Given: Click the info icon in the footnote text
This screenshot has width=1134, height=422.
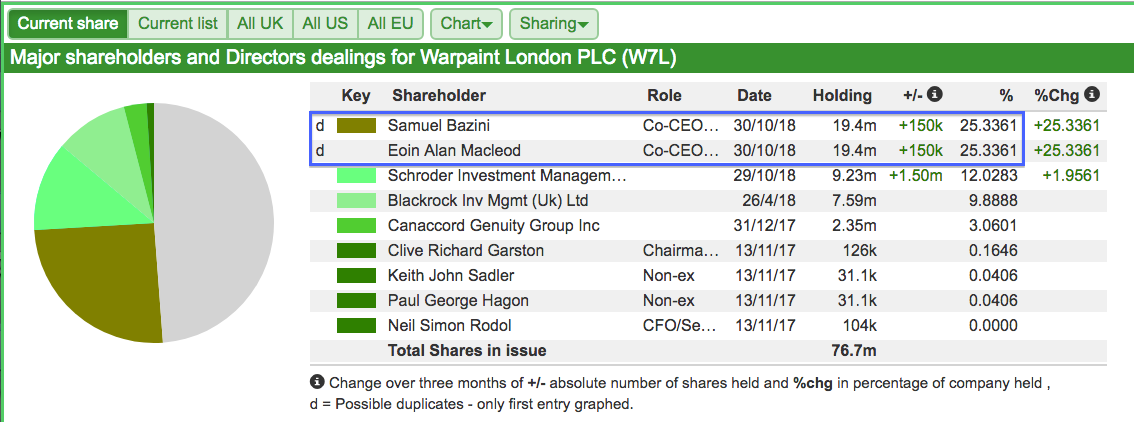Looking at the screenshot, I should coord(317,382).
